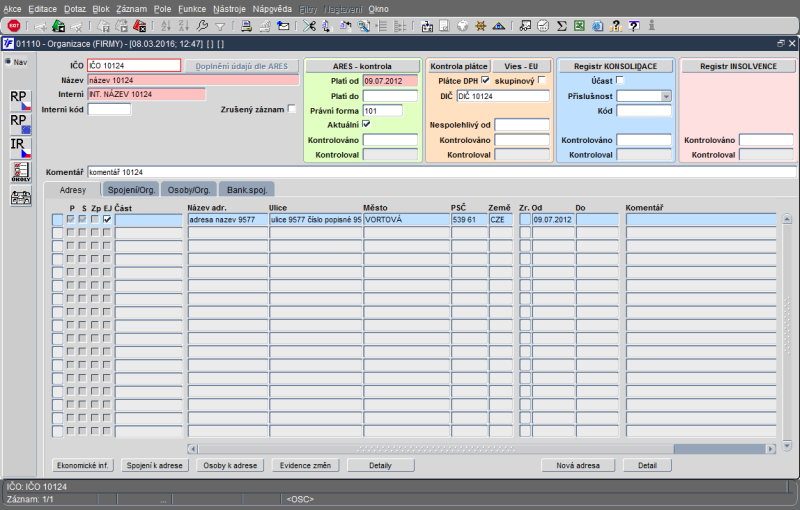Toggle the skupinový checkbox

541,80
